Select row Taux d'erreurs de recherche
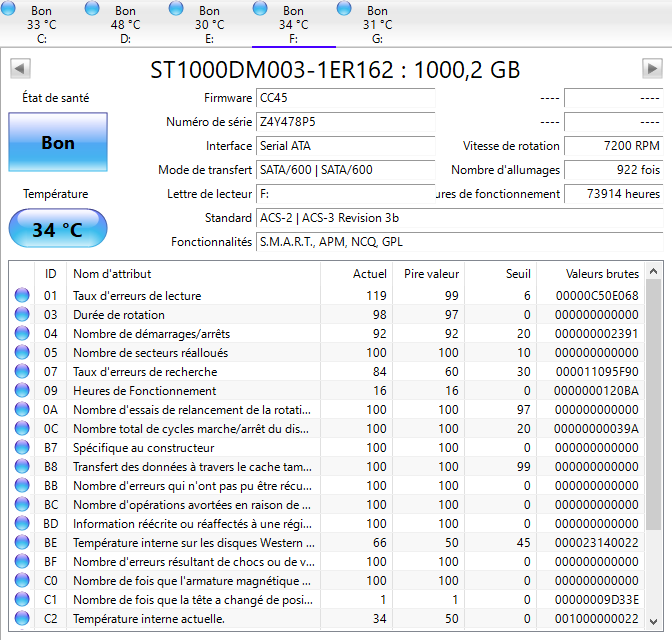Viewport: 672px width, 640px height. point(327,371)
